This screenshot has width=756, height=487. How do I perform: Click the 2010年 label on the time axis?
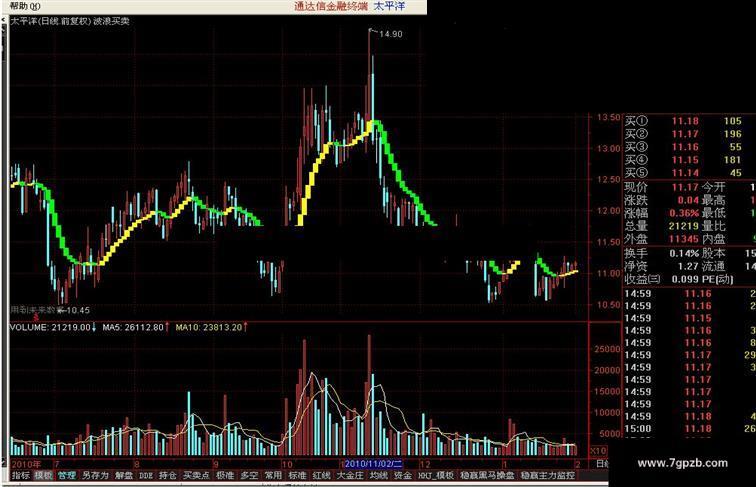pyautogui.click(x=26, y=464)
